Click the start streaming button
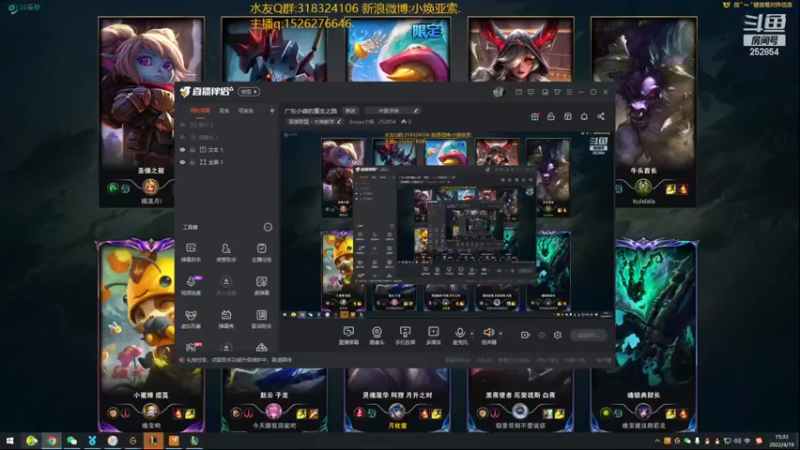The height and width of the screenshot is (450, 800). click(x=589, y=335)
